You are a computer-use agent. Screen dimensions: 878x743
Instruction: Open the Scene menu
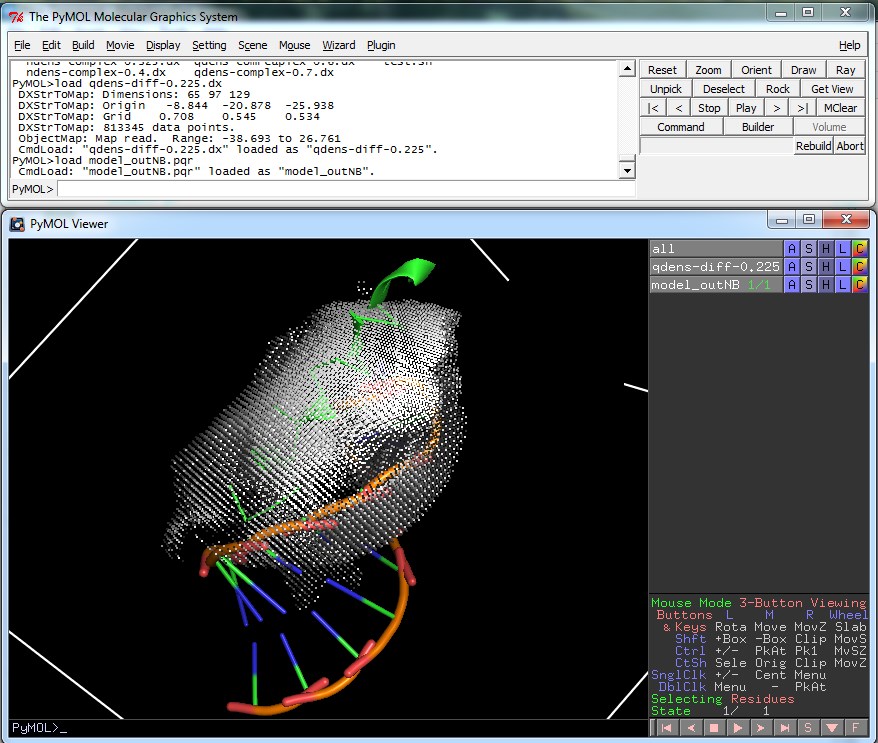[x=253, y=45]
